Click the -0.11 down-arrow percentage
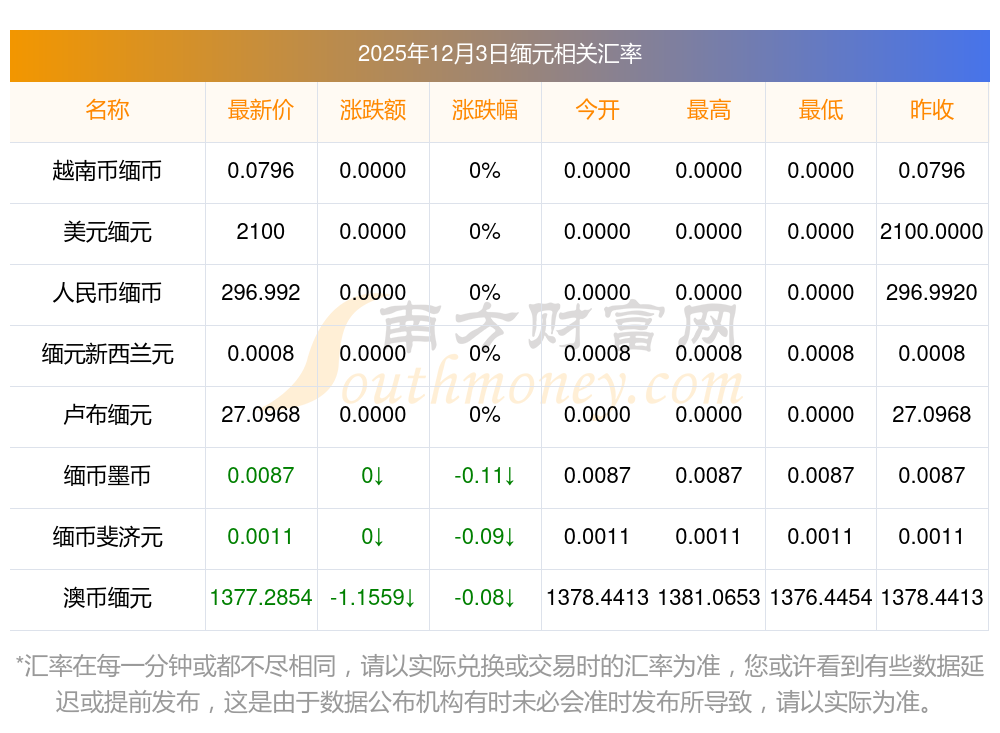 [x=485, y=476]
